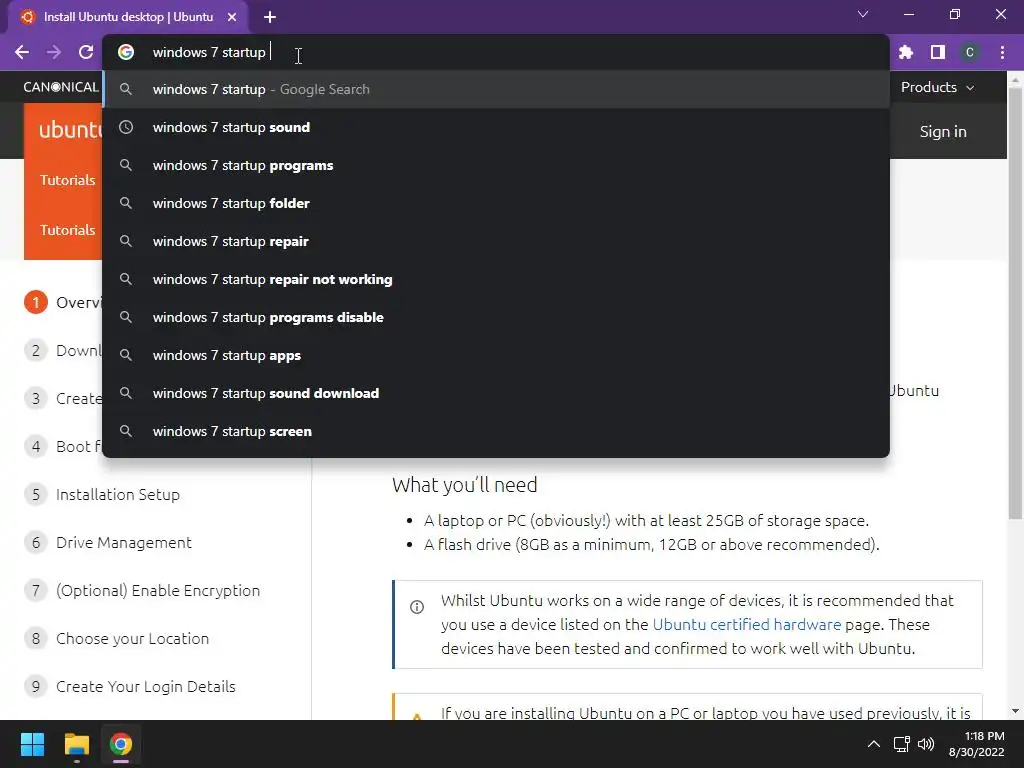Open a new tab with plus button

coord(270,17)
